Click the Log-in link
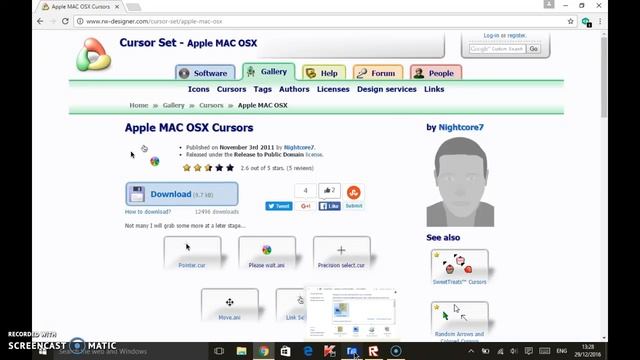The width and height of the screenshot is (640, 360). [x=491, y=36]
